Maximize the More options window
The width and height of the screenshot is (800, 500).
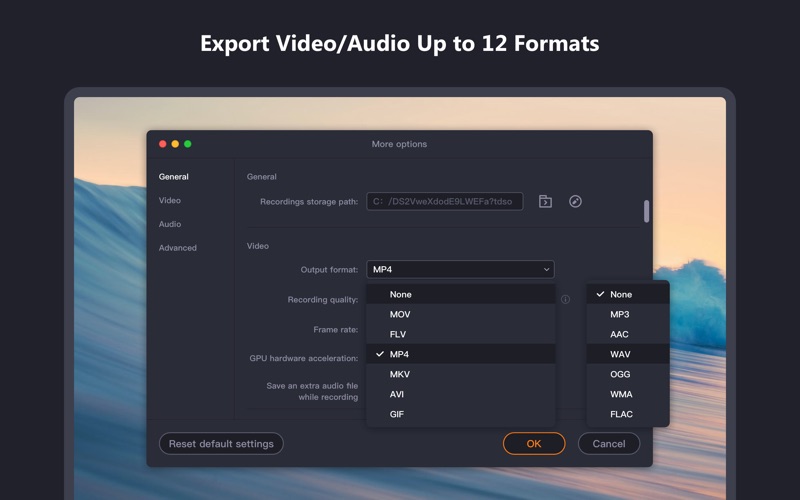[188, 144]
